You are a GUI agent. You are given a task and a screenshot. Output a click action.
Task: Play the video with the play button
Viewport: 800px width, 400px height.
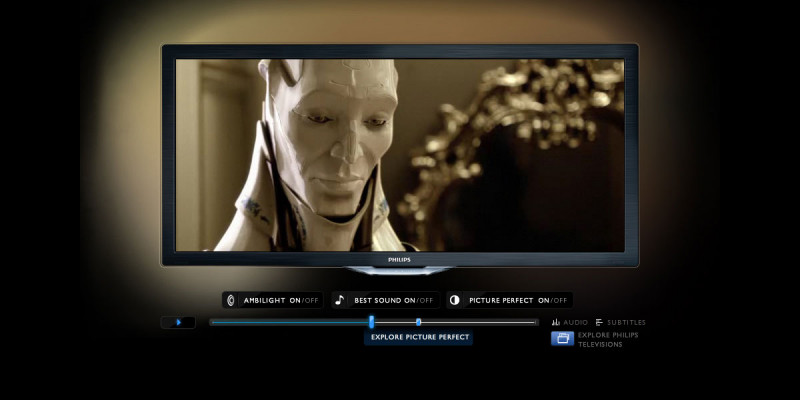178,322
